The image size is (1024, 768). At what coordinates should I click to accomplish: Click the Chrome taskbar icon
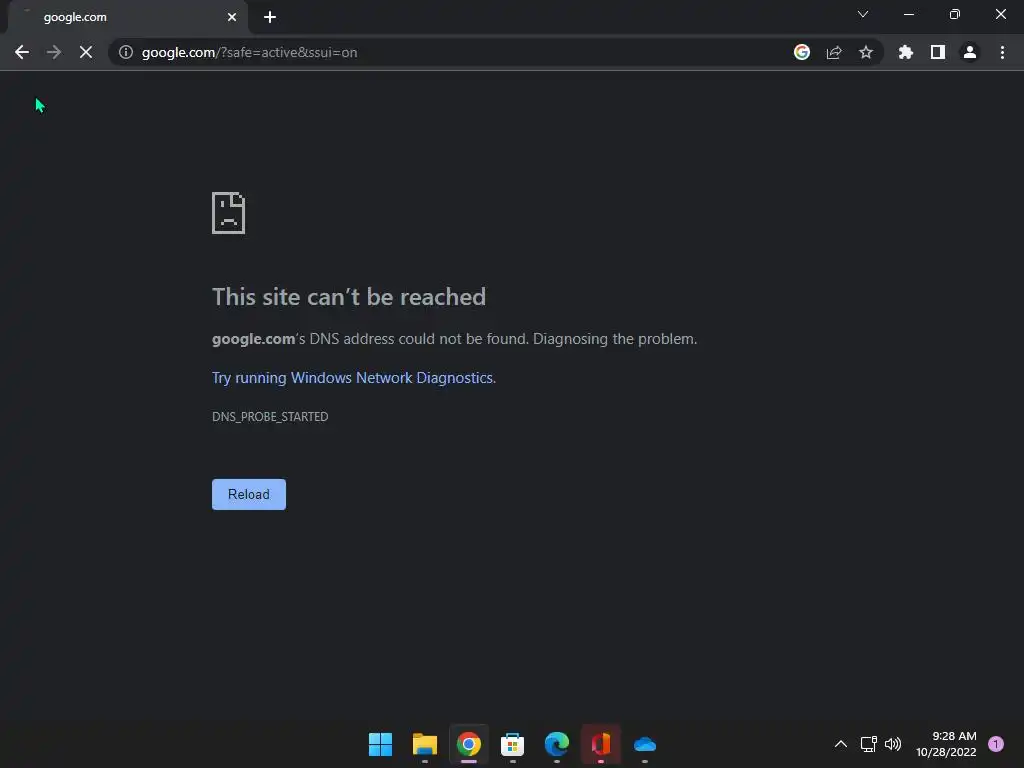[x=469, y=744]
